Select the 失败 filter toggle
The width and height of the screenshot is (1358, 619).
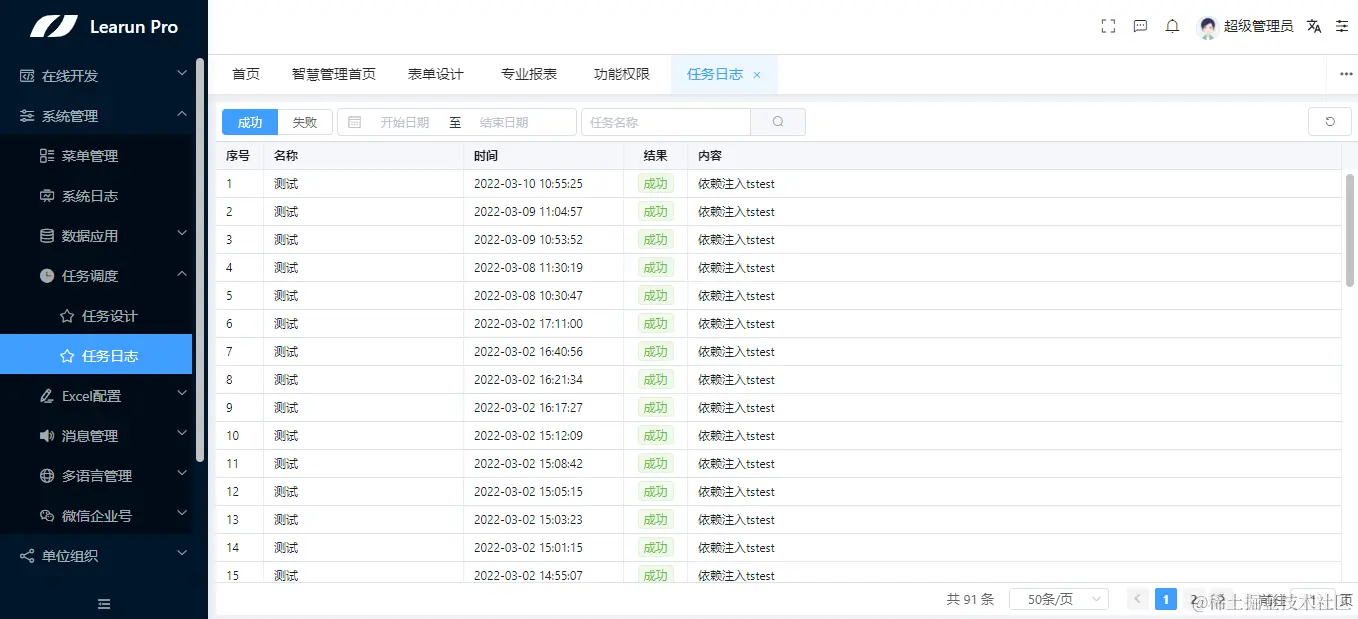304,121
